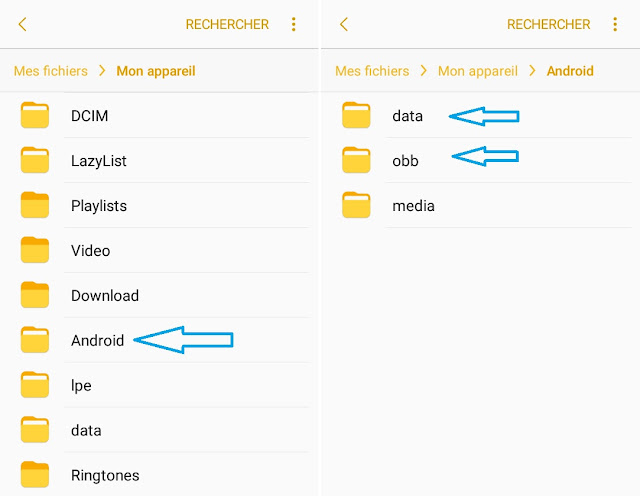Go to Mes fichiers breadcrumb in left pane

click(x=51, y=71)
